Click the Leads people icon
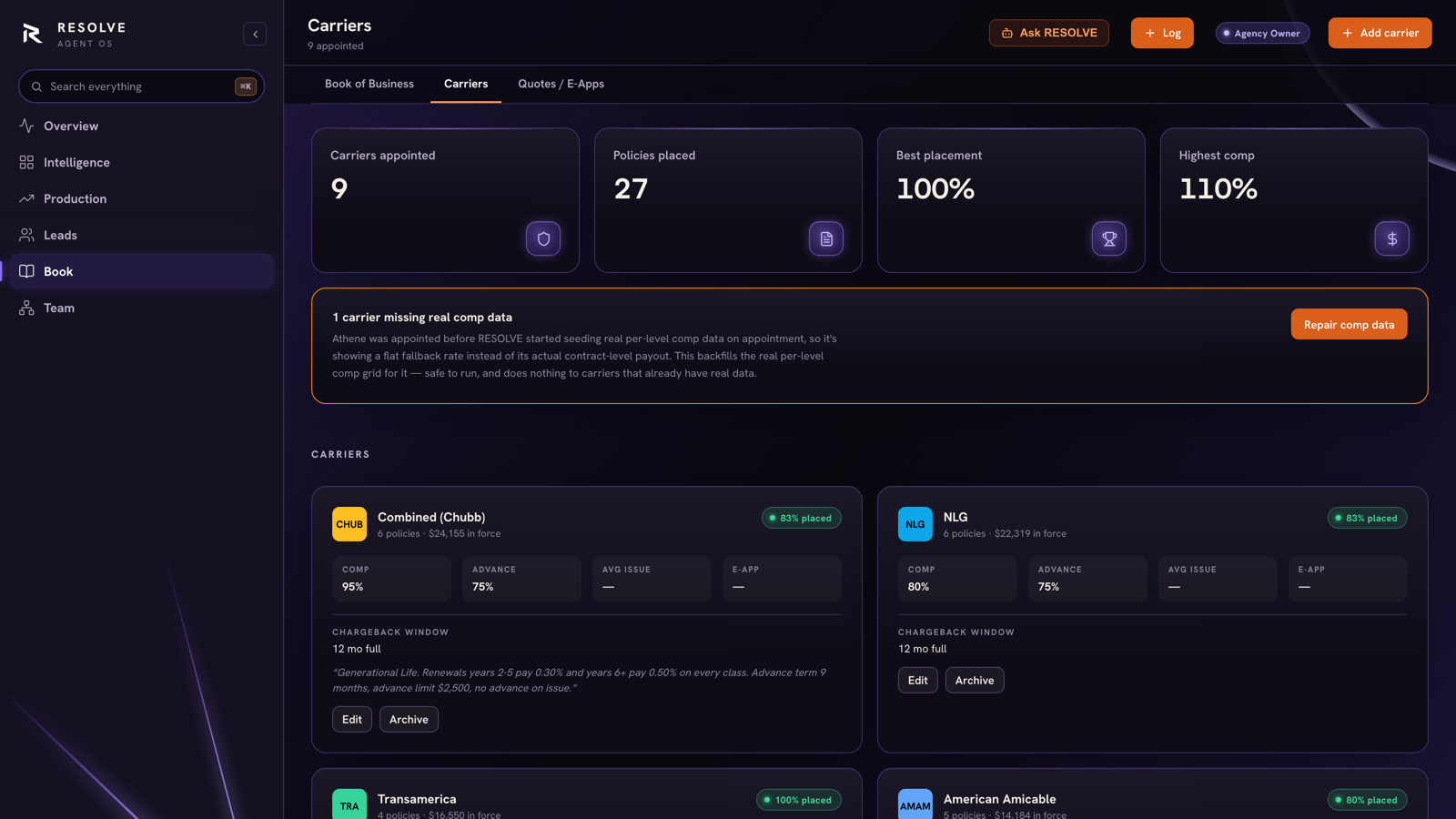1456x819 pixels. (26, 235)
